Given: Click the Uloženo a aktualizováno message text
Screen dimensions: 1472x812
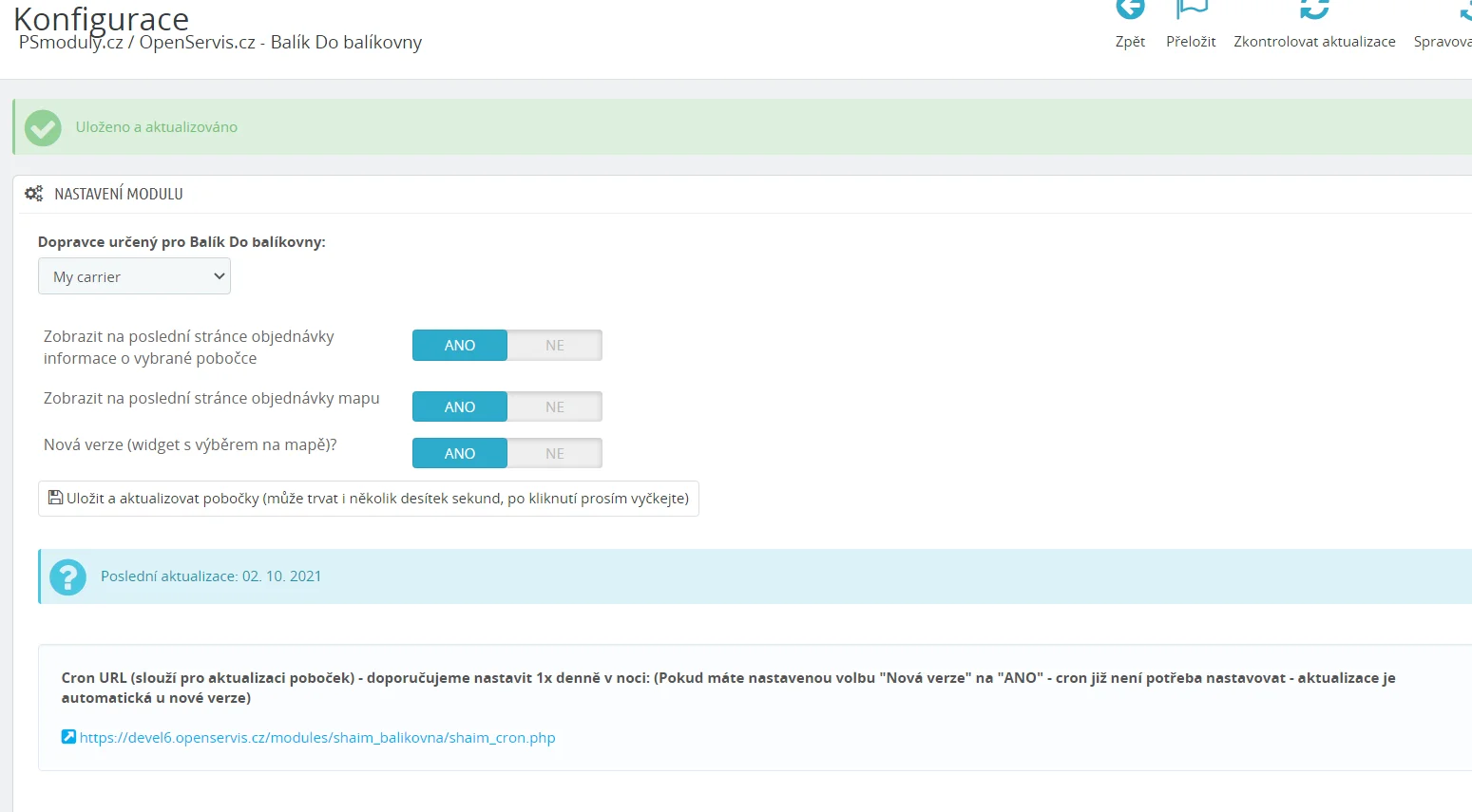Looking at the screenshot, I should point(157,127).
